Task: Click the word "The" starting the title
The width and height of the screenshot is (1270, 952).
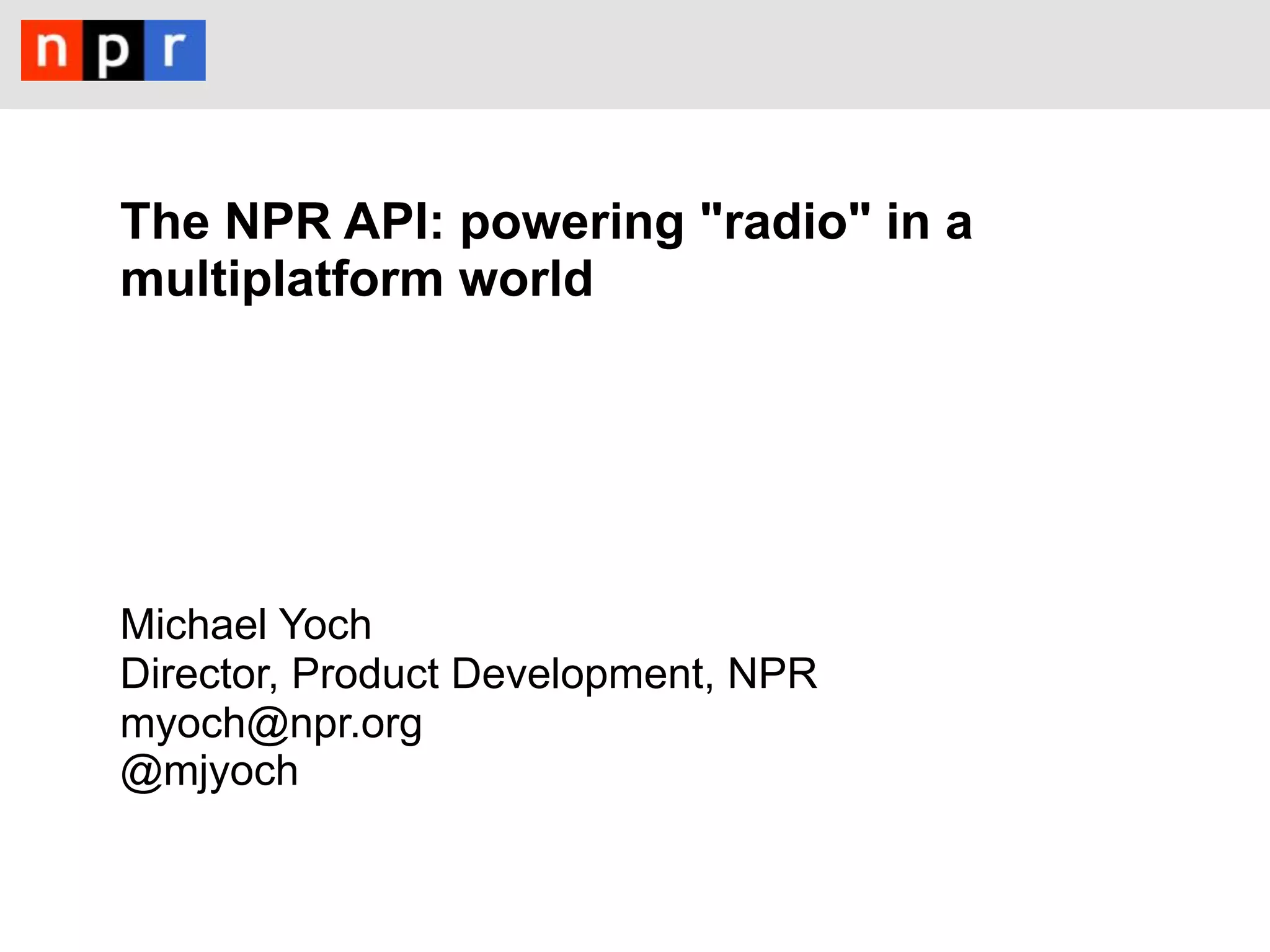Action: [165, 222]
